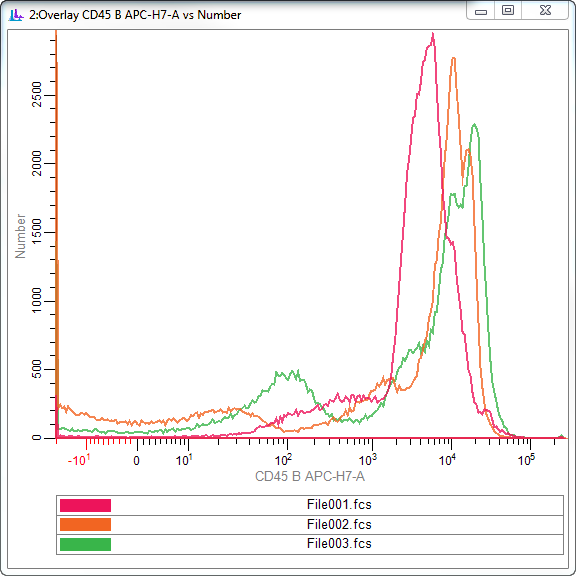Click the red -10 tick label on x-axis

pos(79,460)
